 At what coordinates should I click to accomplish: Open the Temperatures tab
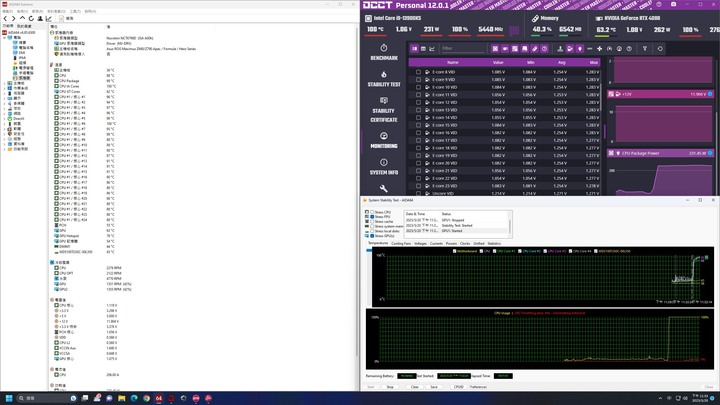coord(378,243)
